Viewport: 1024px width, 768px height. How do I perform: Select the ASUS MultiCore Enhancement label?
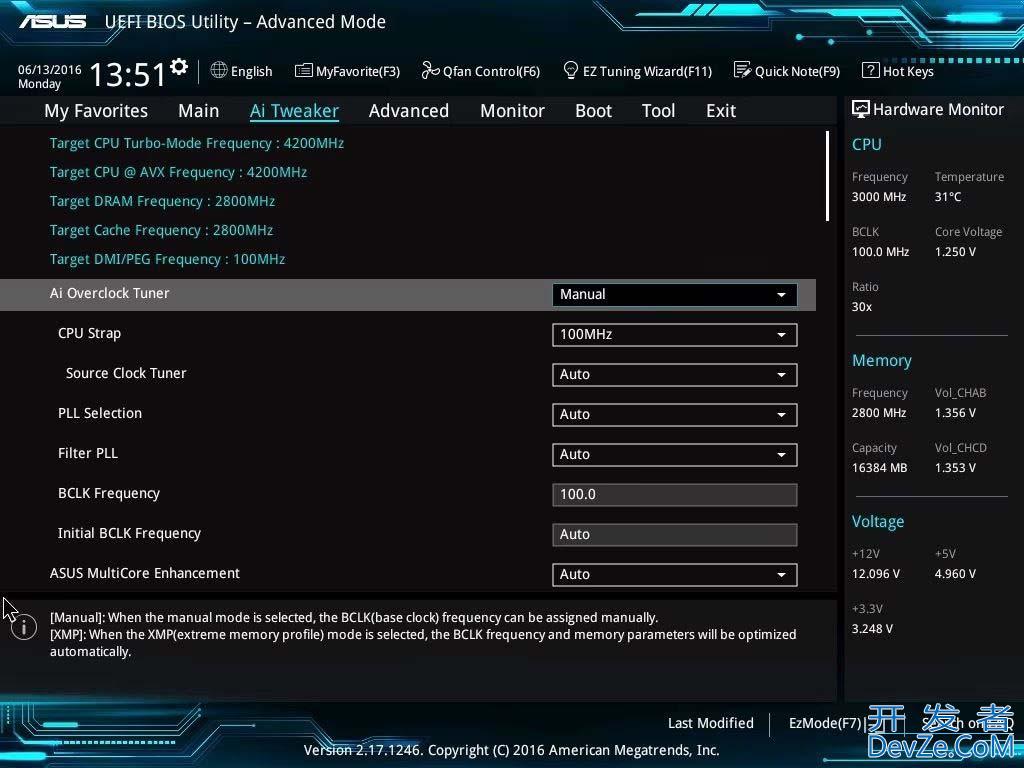tap(145, 573)
